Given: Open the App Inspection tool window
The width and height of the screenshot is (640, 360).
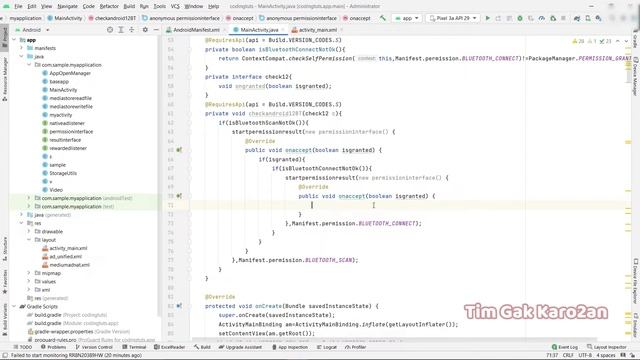Looking at the screenshot, I should click(x=290, y=347).
